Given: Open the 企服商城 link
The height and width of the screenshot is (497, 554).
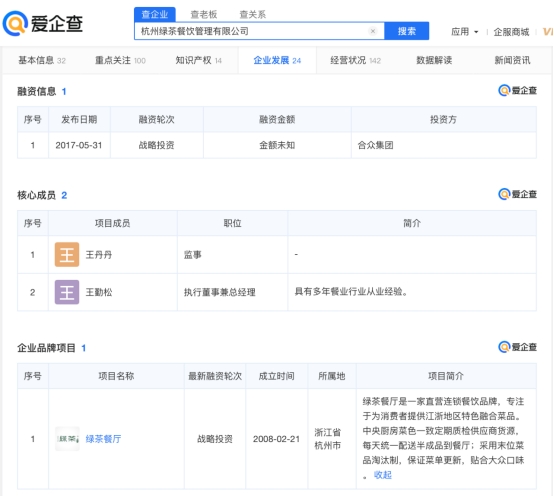Looking at the screenshot, I should (511, 32).
